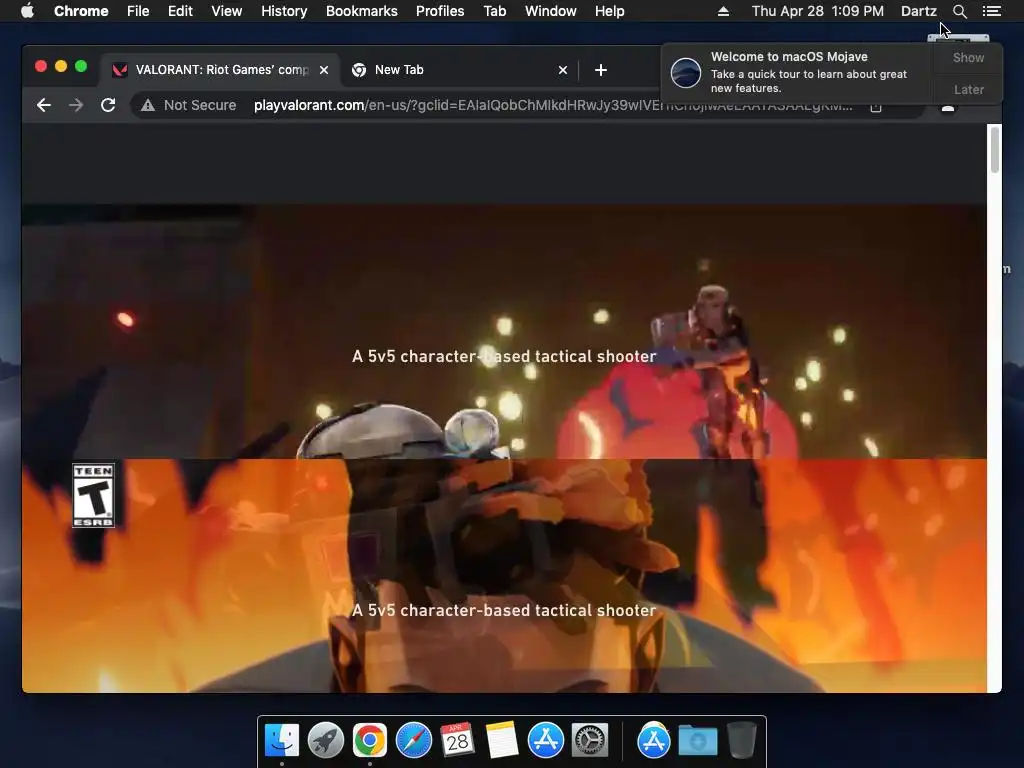The image size is (1024, 768).
Task: Click the ESRB Teen rating badge
Action: pos(93,495)
